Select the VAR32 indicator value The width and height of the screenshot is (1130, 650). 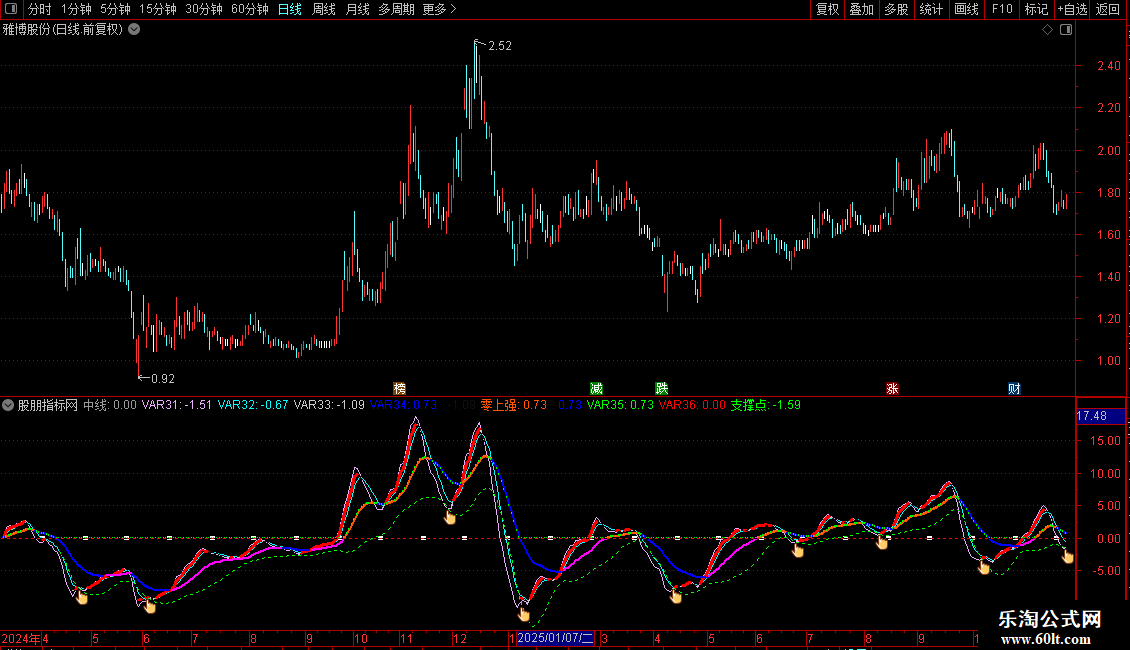click(x=253, y=405)
